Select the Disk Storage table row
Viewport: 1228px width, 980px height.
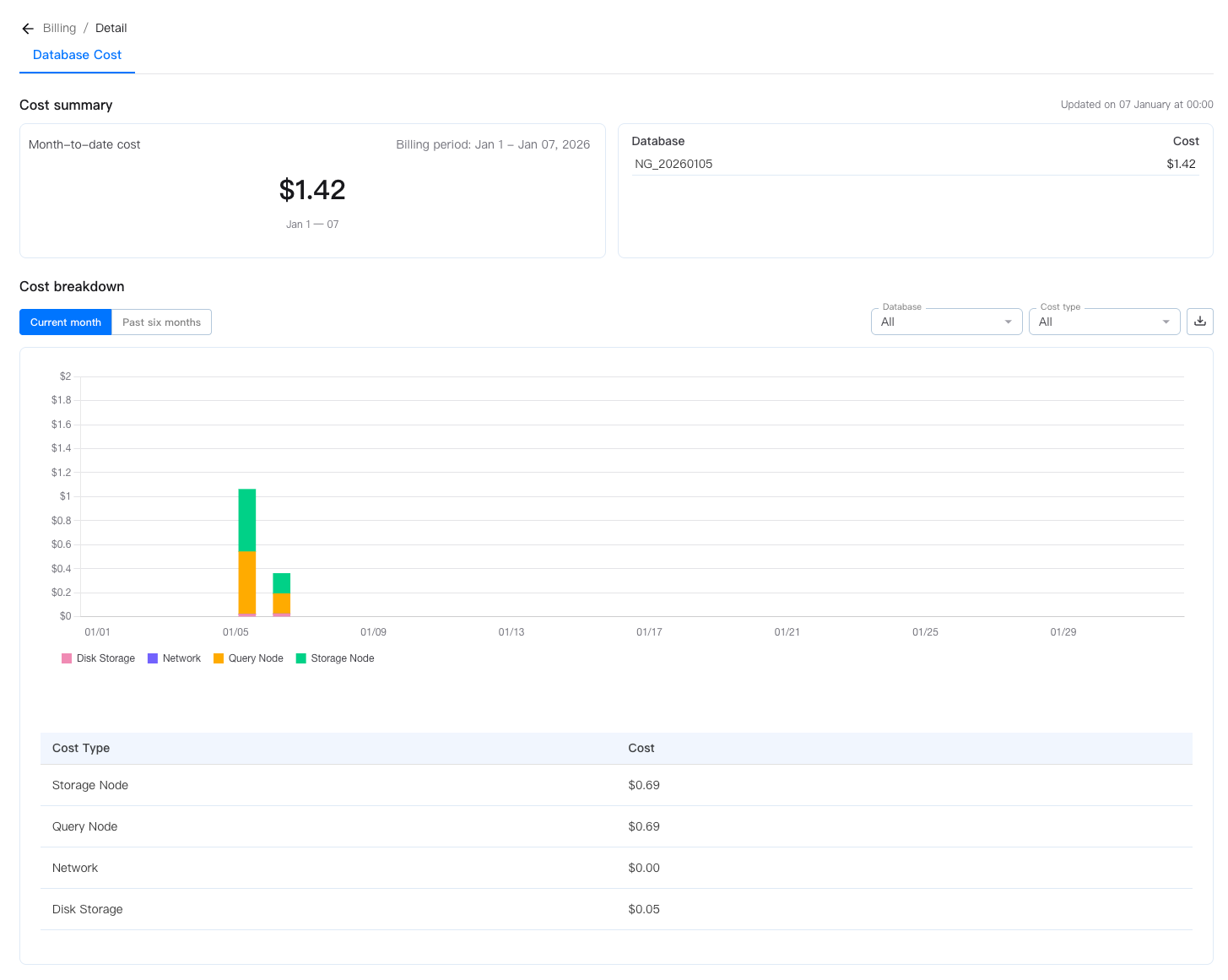point(88,909)
